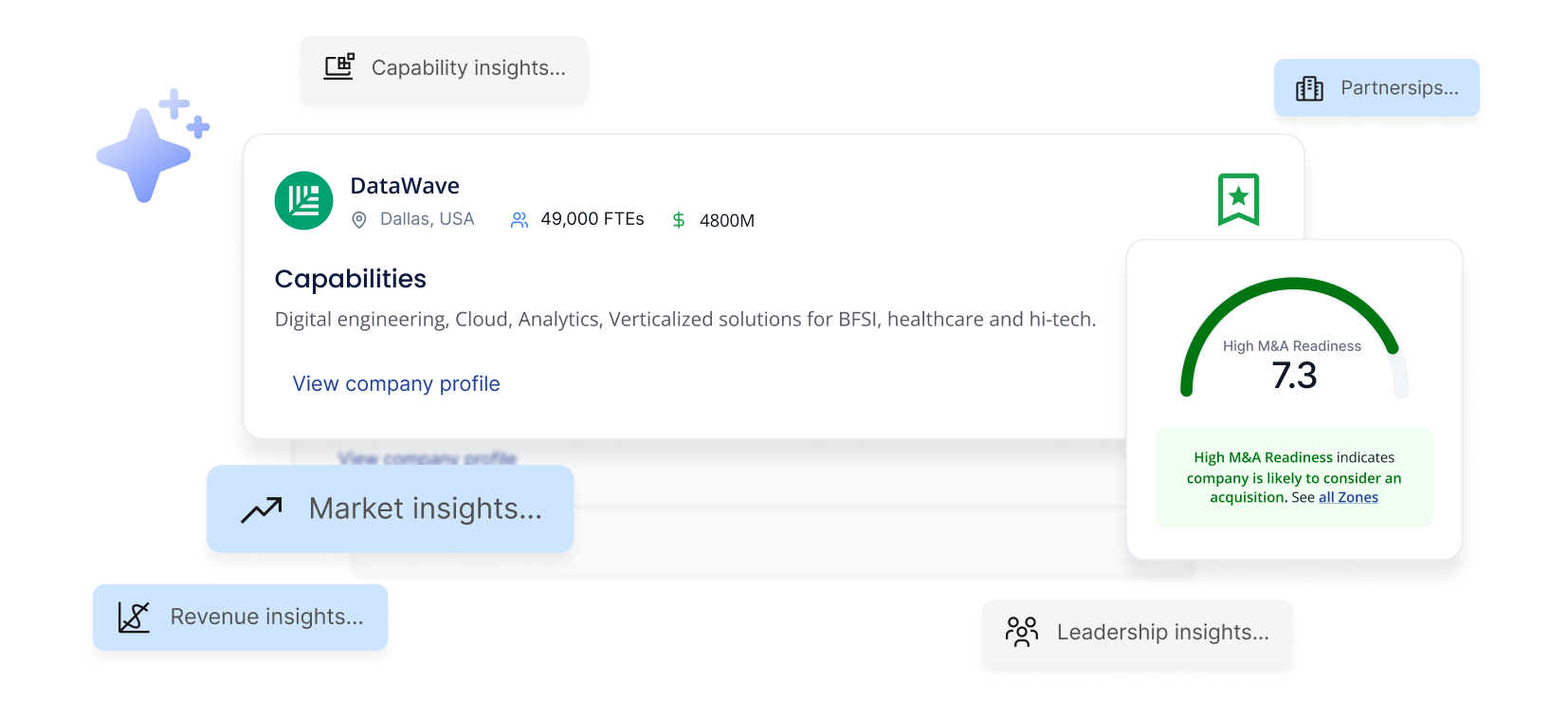Click the 4800M revenue value
Viewport: 1568px width, 702px height.
pos(727,221)
